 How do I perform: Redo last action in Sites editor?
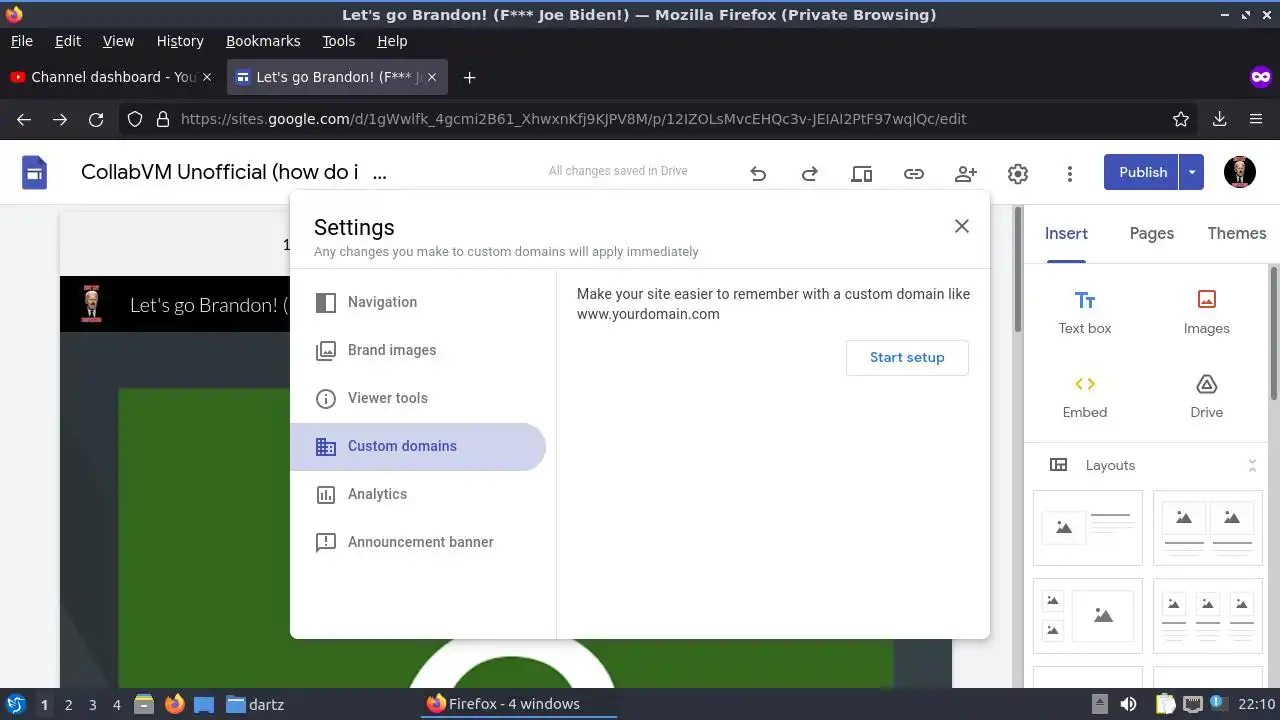pos(810,174)
